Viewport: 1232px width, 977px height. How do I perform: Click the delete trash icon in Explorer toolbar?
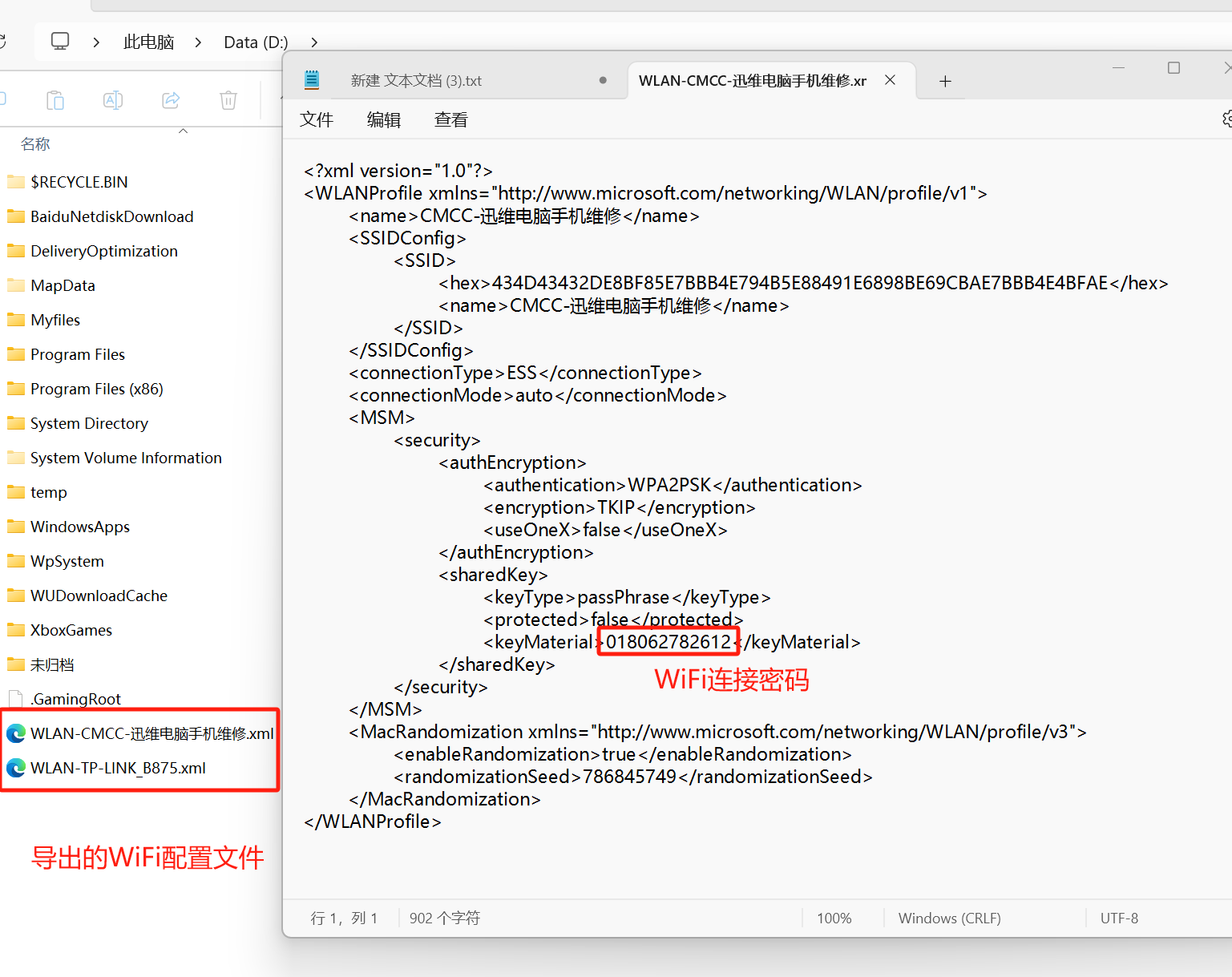click(x=228, y=100)
